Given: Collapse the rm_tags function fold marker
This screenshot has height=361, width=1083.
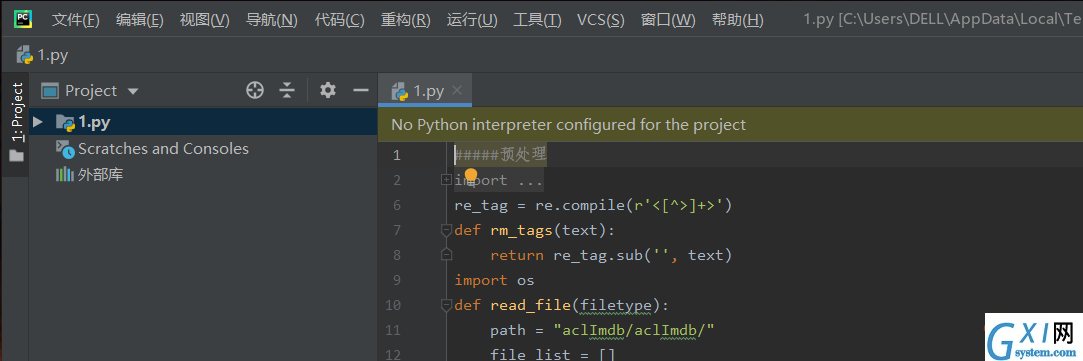Looking at the screenshot, I should (445, 230).
